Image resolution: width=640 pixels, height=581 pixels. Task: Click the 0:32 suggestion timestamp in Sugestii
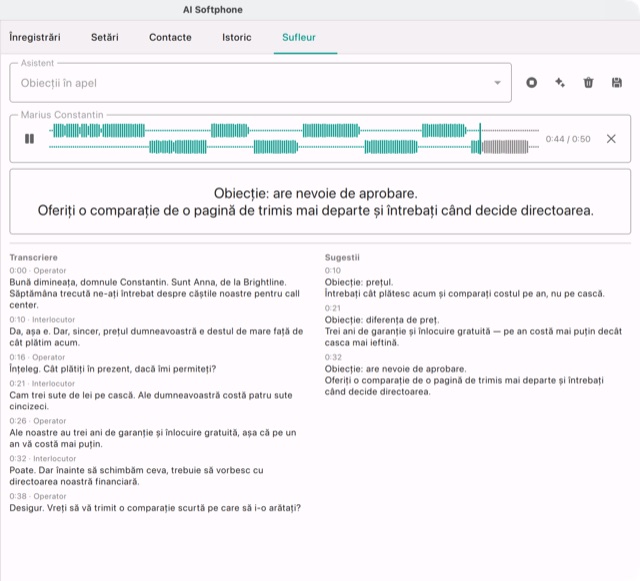(333, 357)
